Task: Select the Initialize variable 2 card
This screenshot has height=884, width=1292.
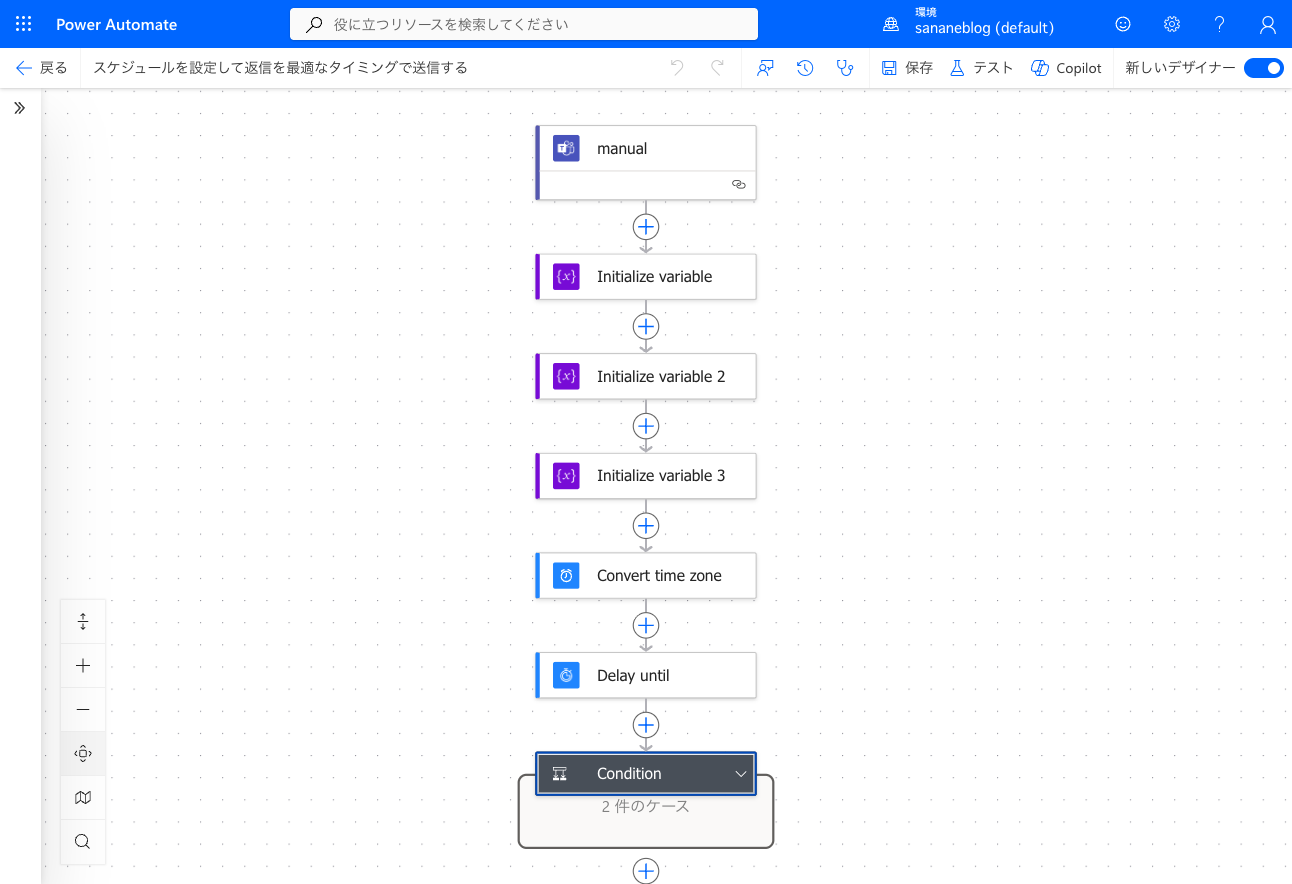Action: [x=646, y=376]
